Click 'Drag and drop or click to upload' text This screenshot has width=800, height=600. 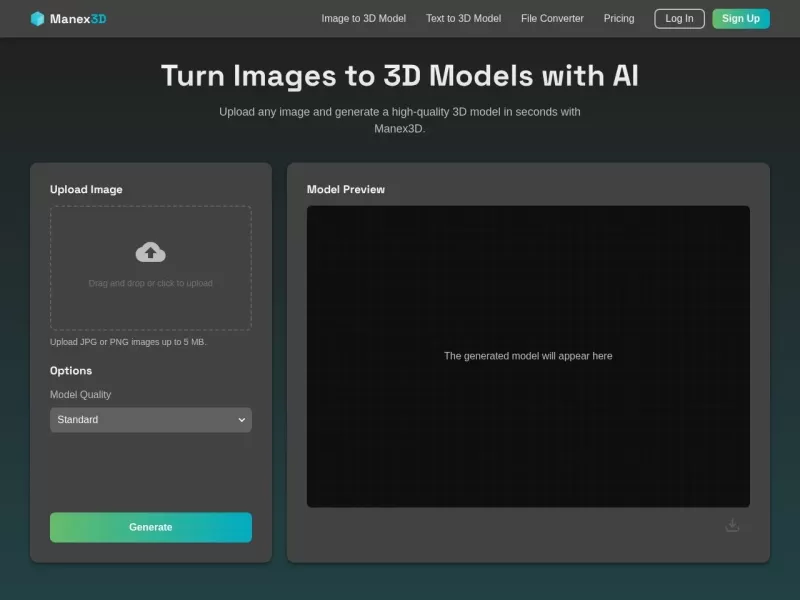pos(150,283)
